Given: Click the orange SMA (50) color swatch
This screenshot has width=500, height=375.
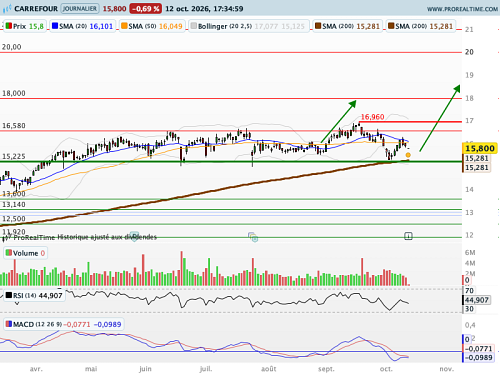Looking at the screenshot, I should click(x=124, y=26).
